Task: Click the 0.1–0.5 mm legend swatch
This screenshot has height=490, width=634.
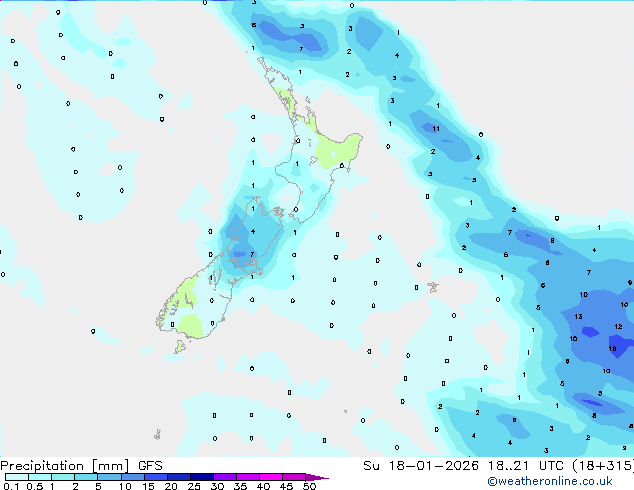Action: 17,477
